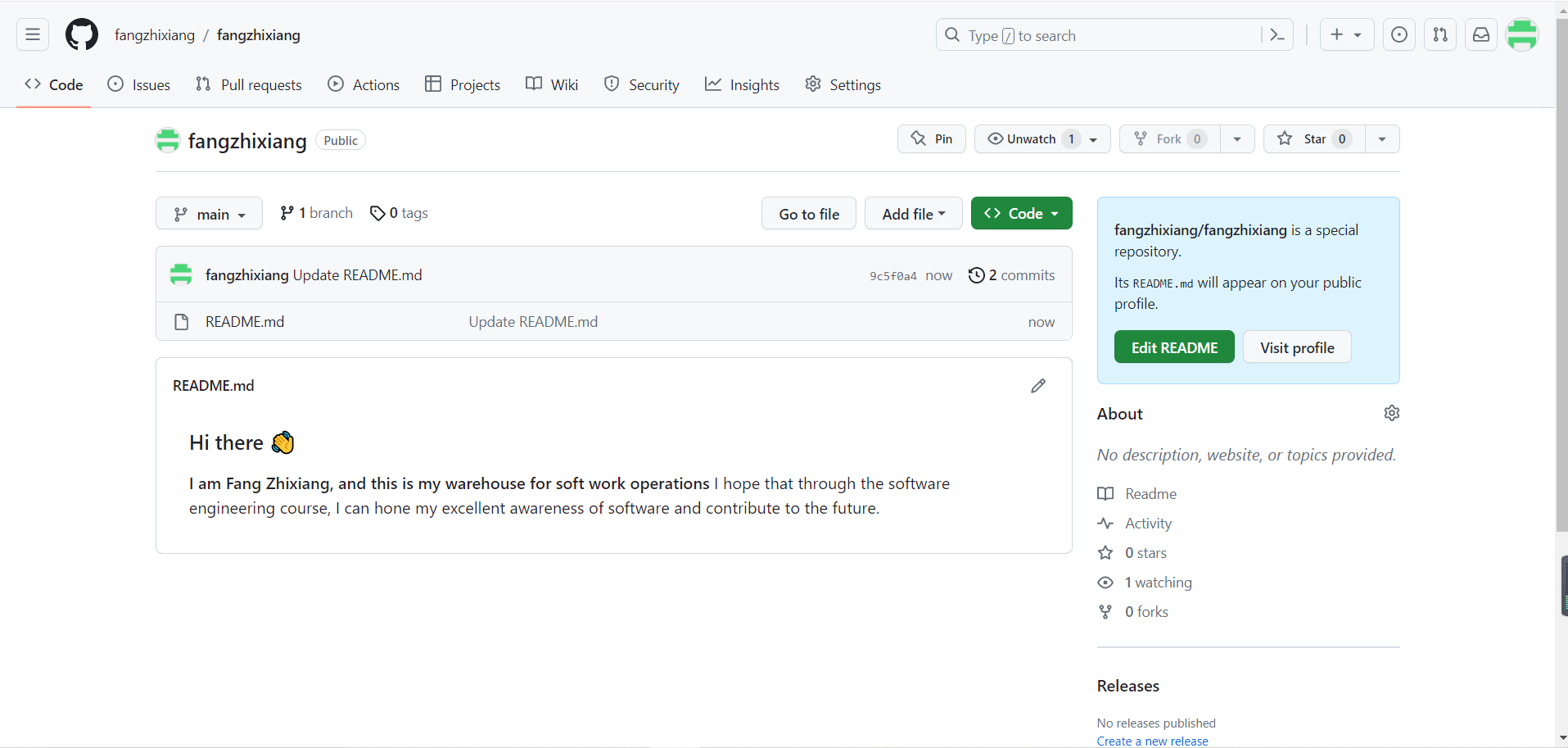Click the repository title fangzhixiang heading
Screen dimensions: 1568x748
247,141
